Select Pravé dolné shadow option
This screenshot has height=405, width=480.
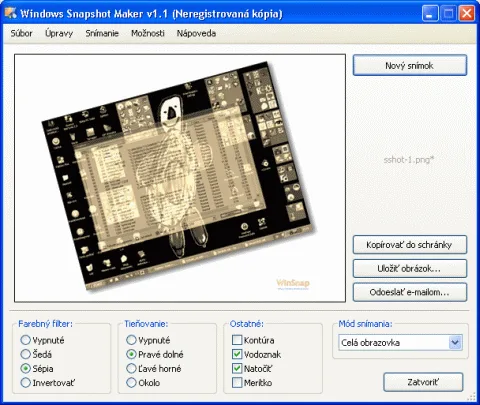click(x=155, y=354)
